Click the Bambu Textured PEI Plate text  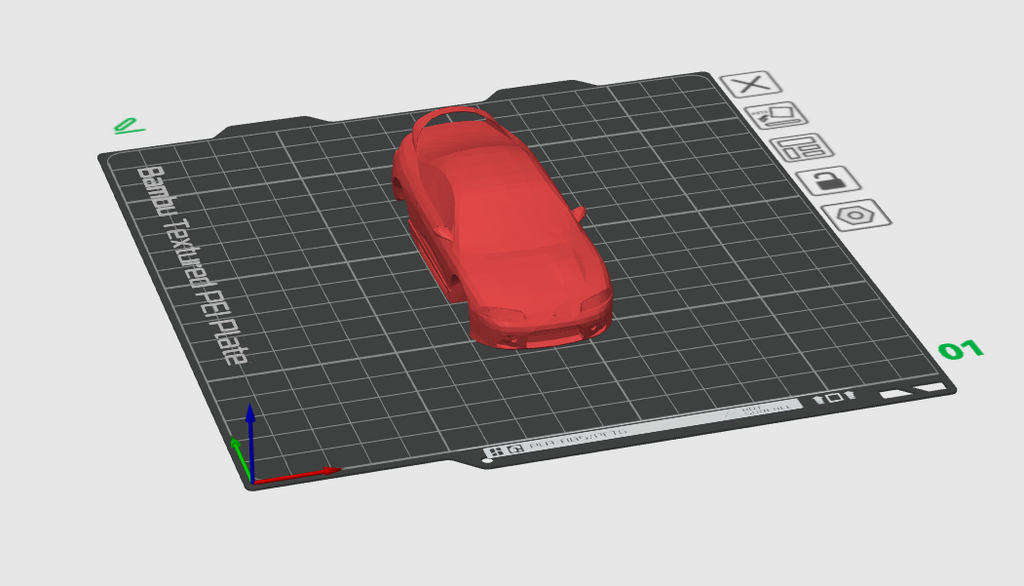click(193, 265)
